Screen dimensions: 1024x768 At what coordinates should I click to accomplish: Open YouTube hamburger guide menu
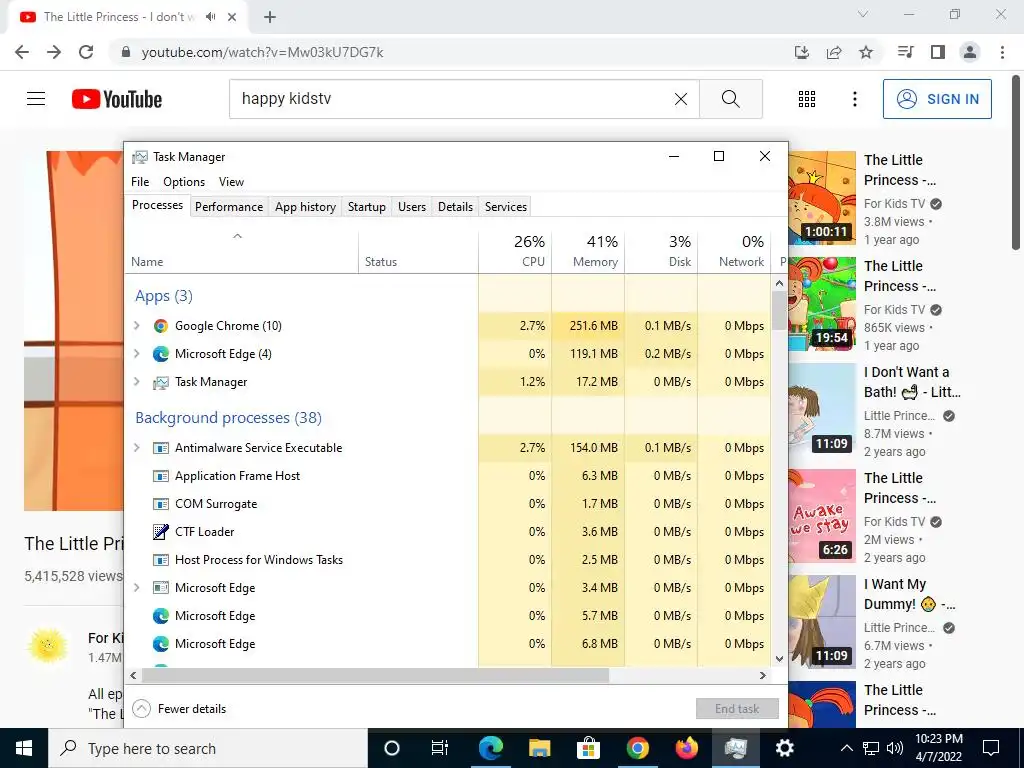[x=36, y=99]
